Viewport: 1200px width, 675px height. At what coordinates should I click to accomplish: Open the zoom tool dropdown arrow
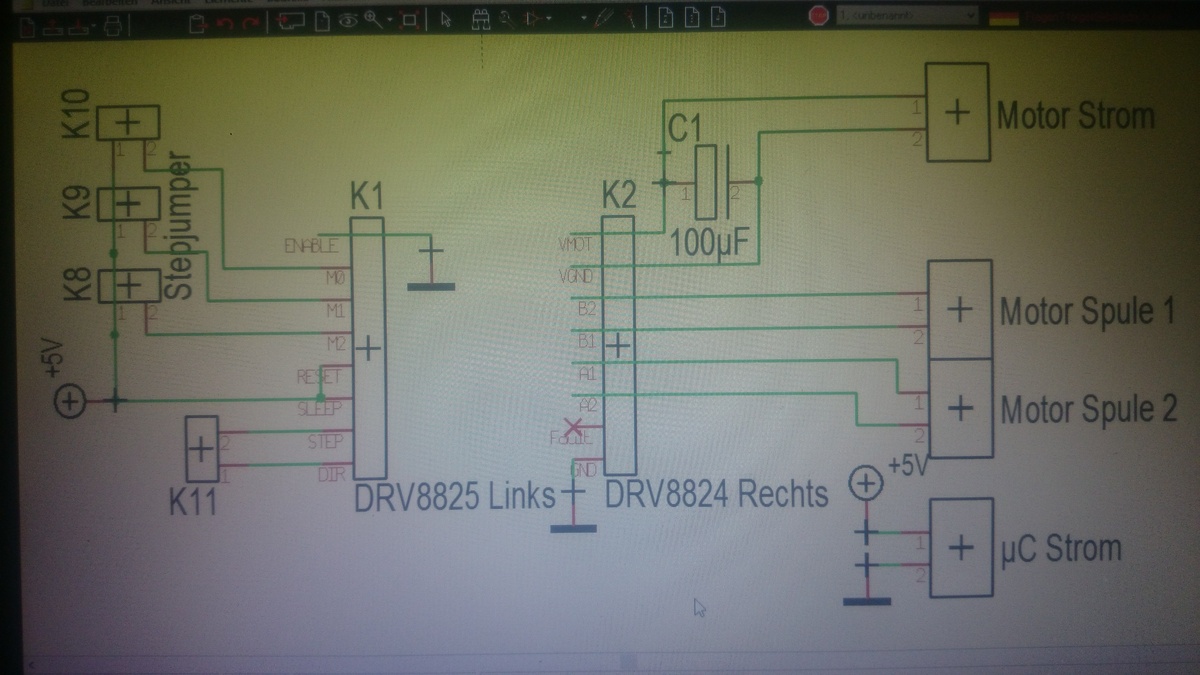(390, 20)
